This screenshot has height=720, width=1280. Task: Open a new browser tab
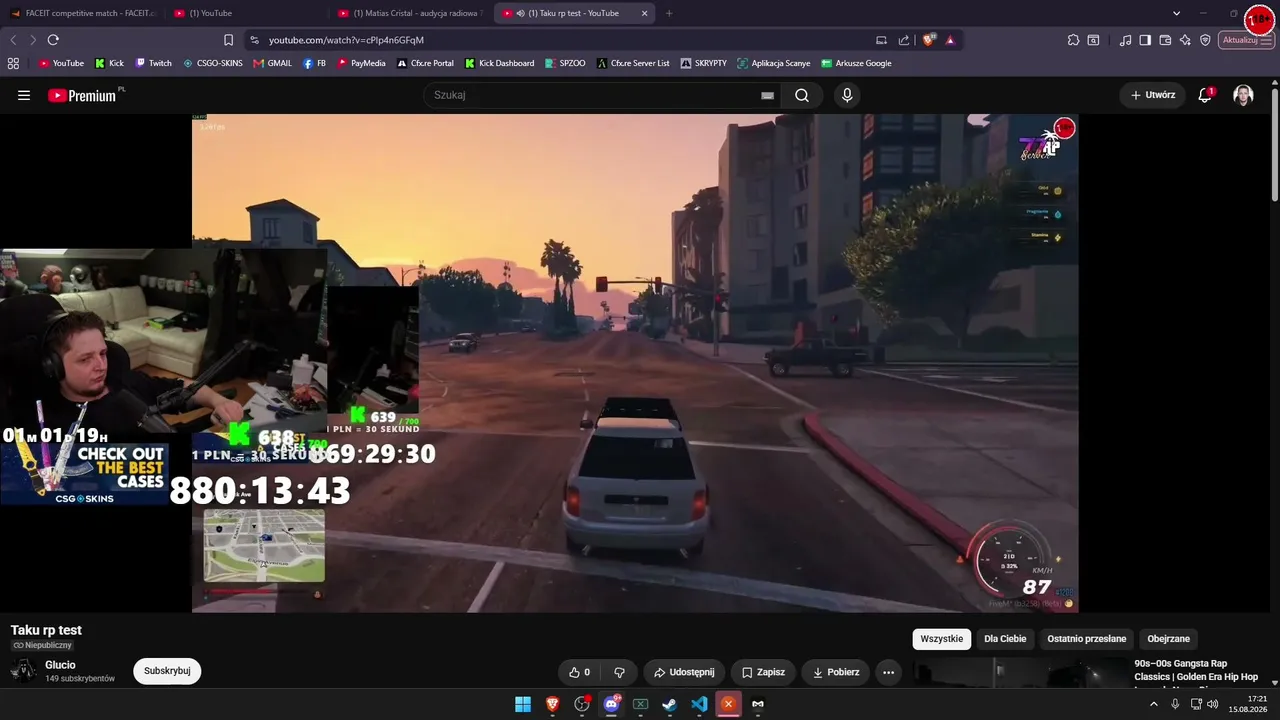(669, 13)
